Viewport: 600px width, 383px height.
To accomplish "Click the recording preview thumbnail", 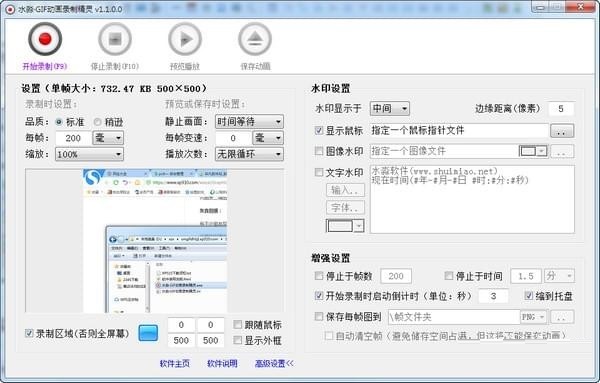I will (155, 241).
